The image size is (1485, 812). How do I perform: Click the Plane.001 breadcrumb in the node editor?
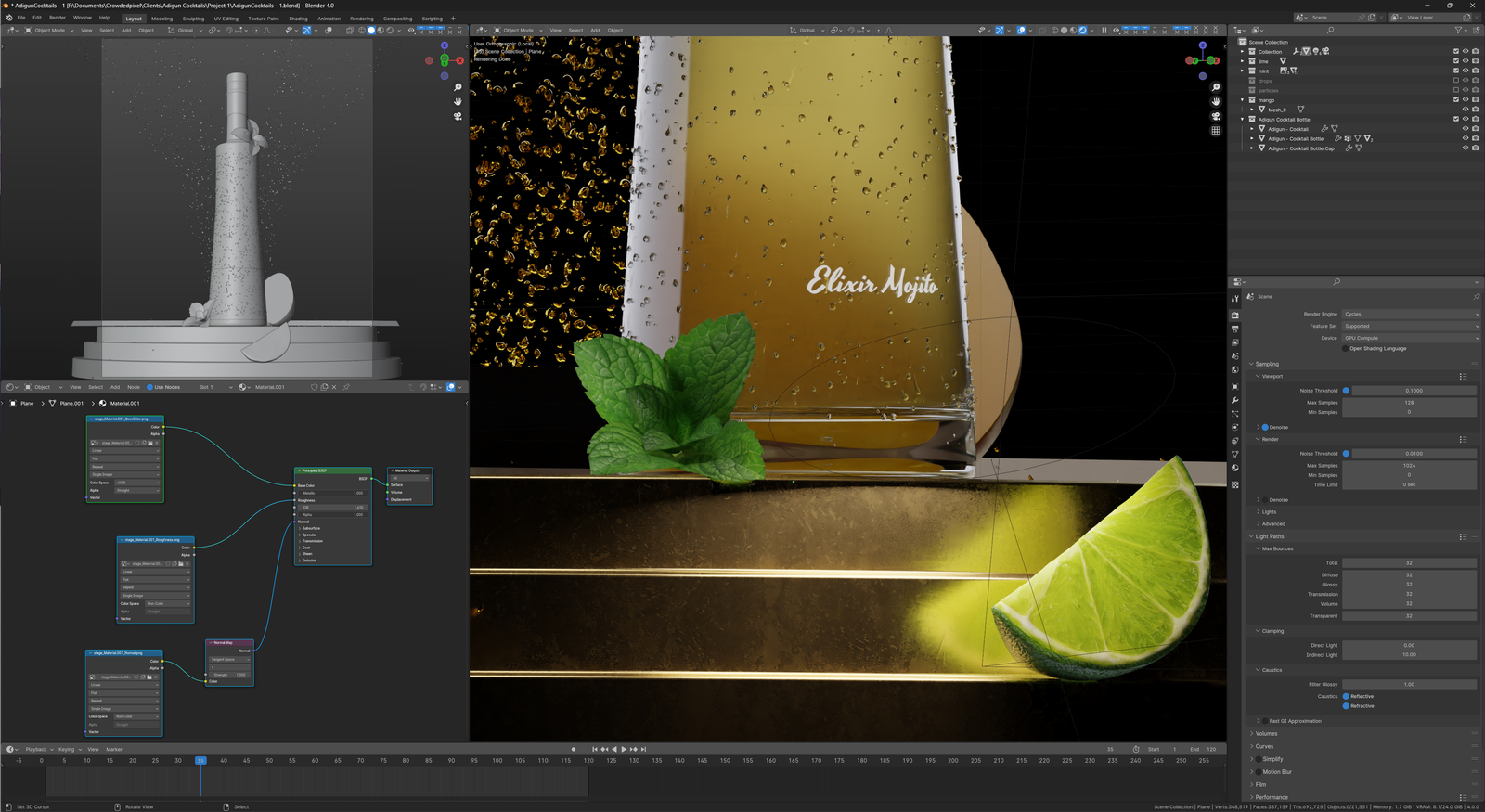click(x=71, y=404)
